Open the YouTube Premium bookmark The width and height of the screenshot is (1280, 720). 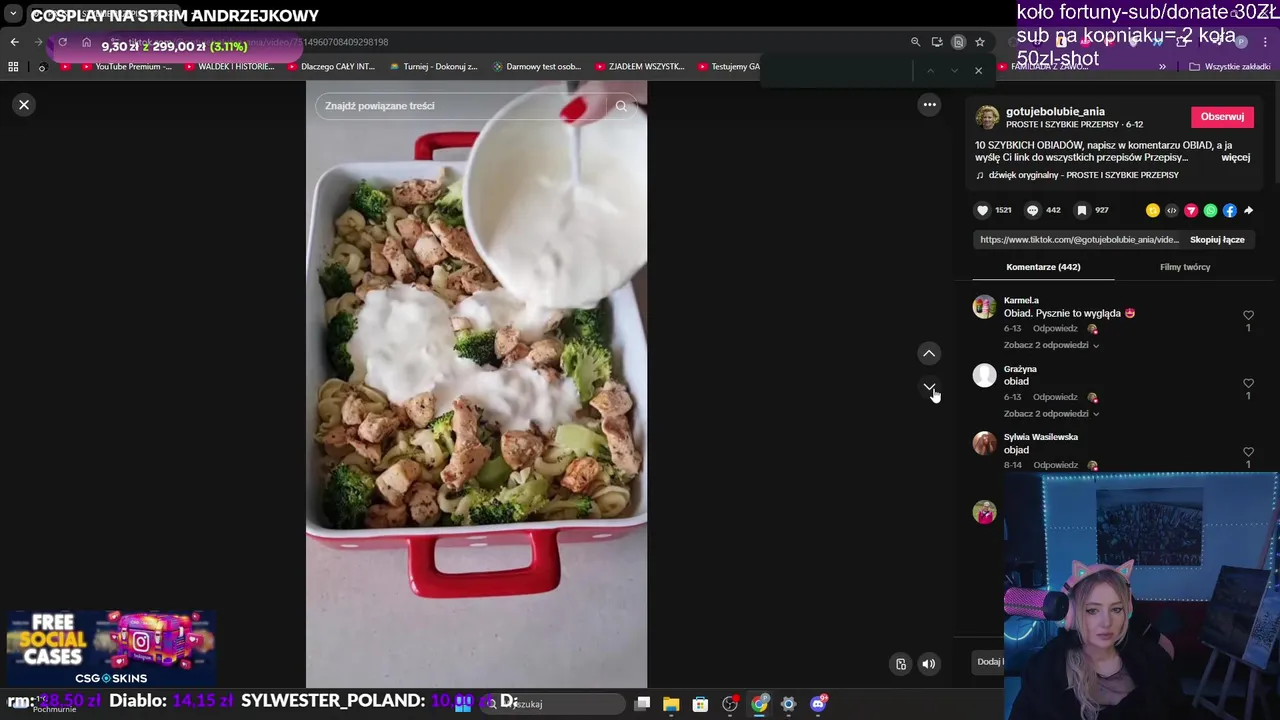[126, 67]
